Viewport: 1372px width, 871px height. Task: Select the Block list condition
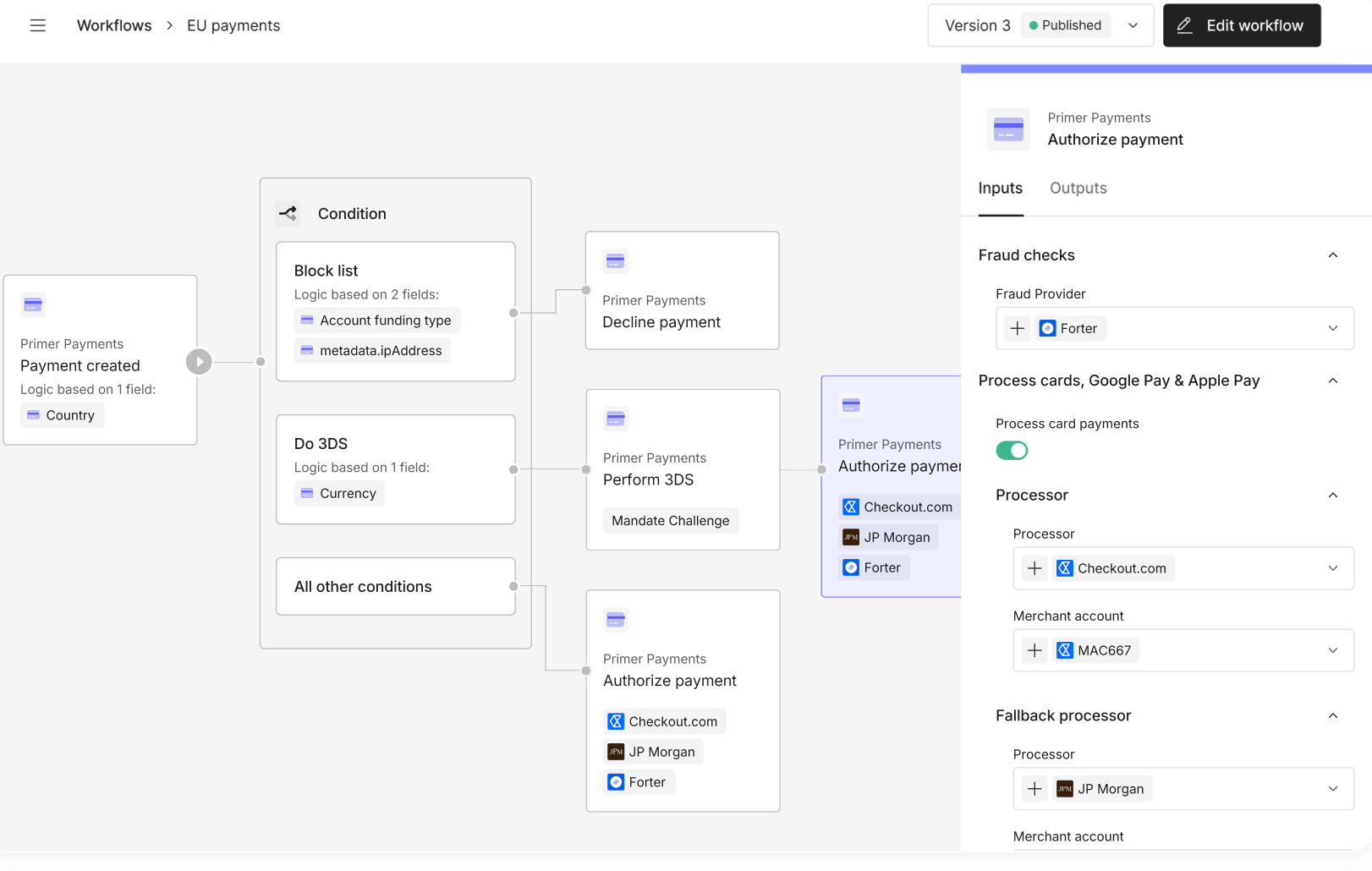(x=396, y=311)
